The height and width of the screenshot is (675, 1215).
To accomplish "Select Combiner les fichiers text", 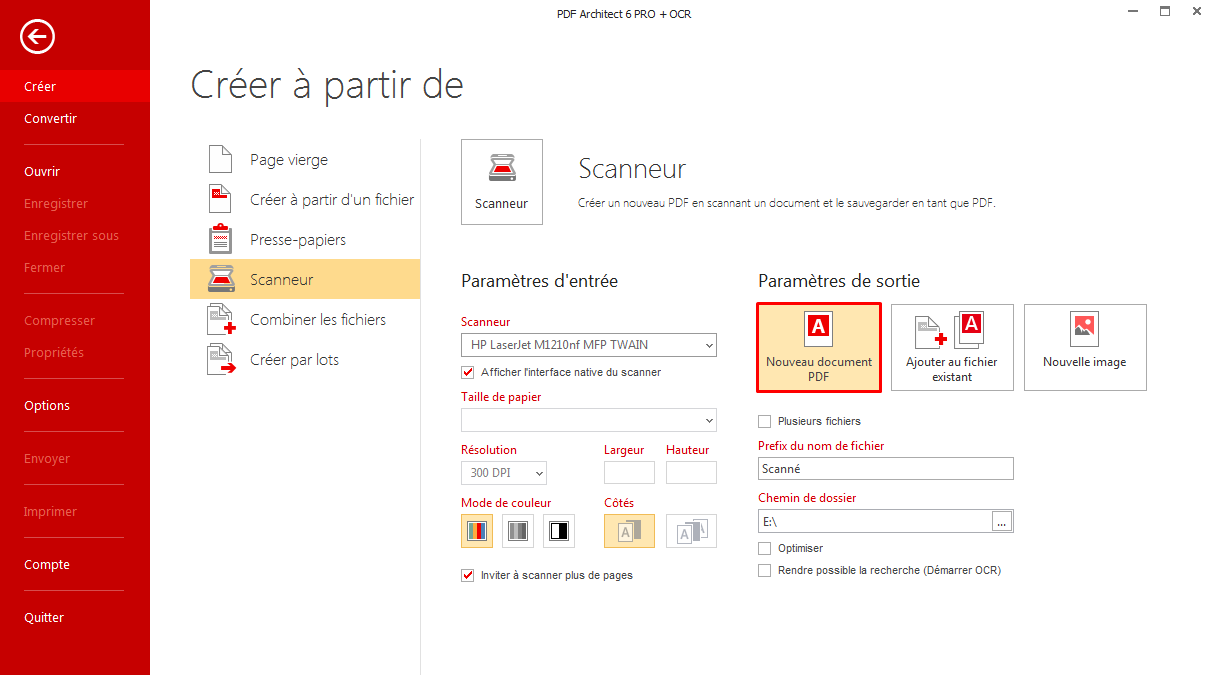I will (x=318, y=320).
